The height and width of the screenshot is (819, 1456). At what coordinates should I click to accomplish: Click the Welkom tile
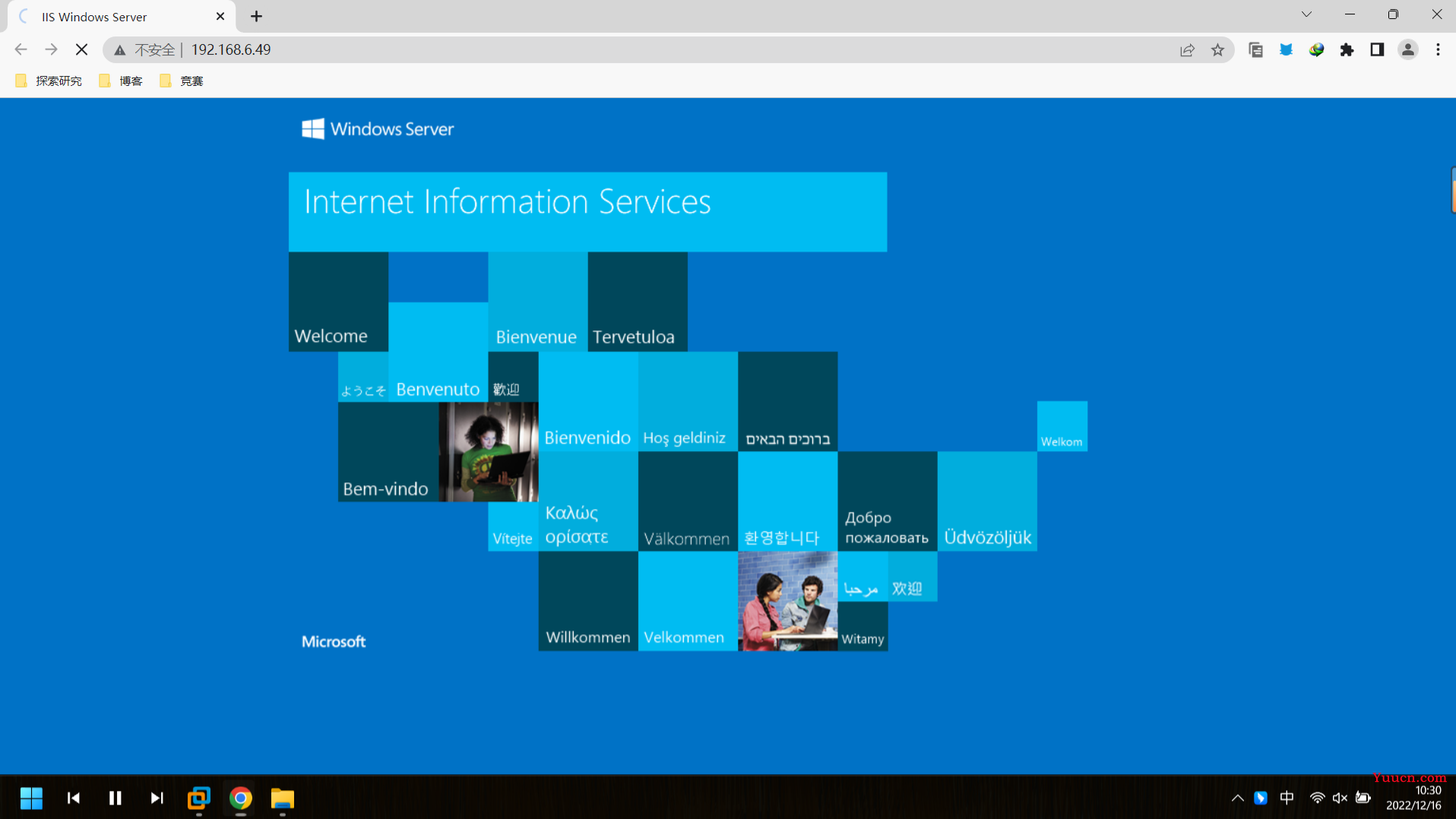(x=1062, y=426)
